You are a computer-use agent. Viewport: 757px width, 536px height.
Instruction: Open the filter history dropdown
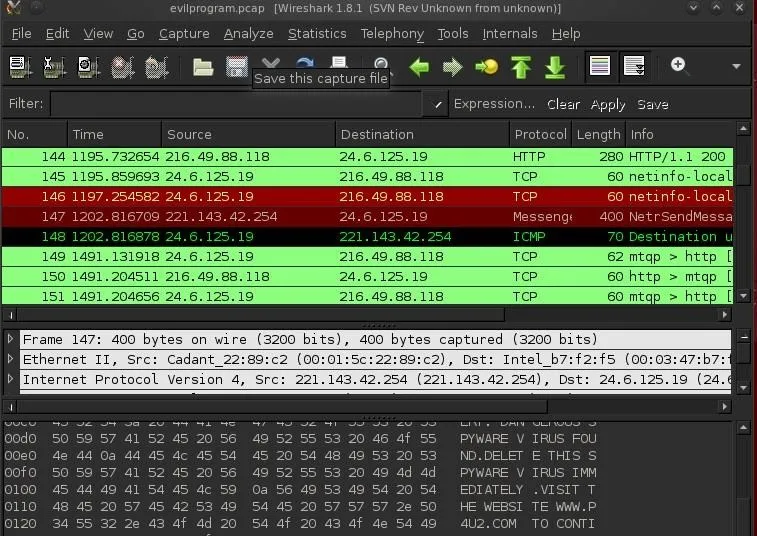(437, 104)
